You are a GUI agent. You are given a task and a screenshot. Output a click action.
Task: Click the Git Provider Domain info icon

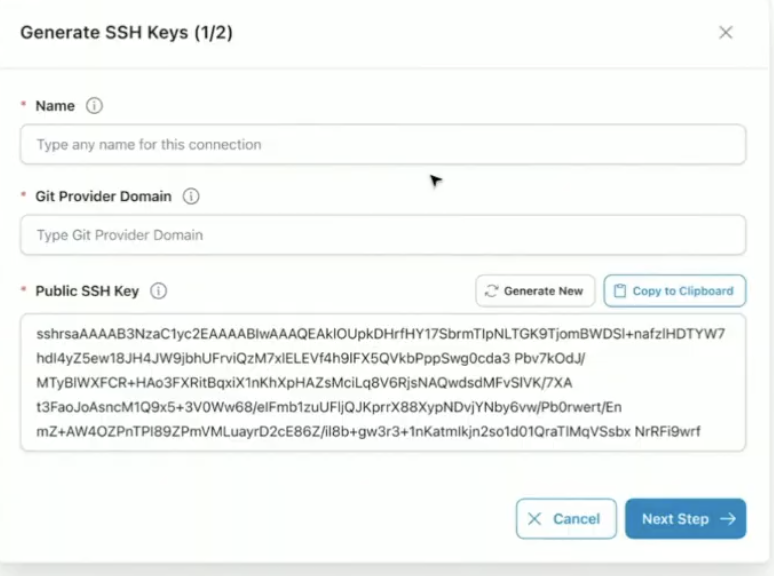191,197
